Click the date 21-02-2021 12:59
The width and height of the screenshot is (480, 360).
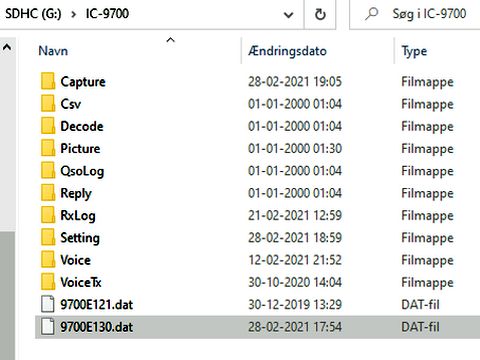(295, 216)
